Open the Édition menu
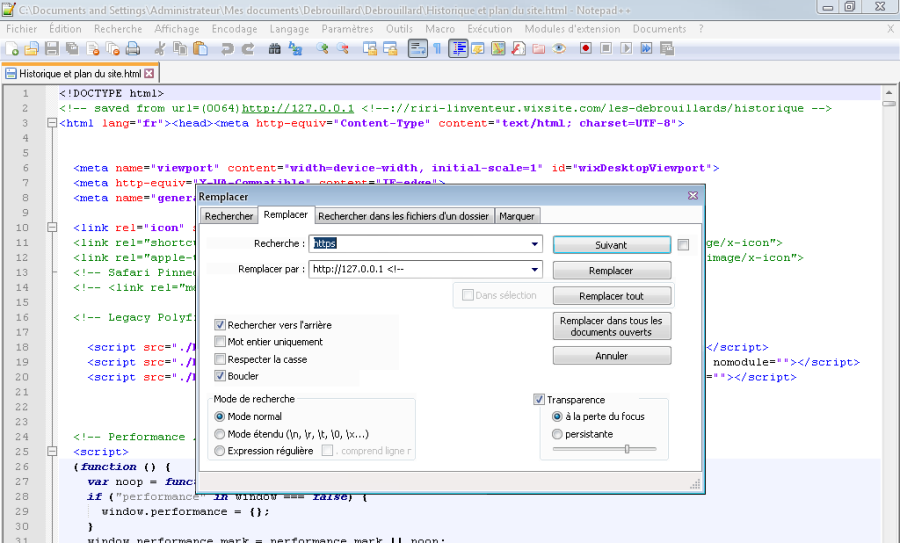This screenshot has height=543, width=900. click(x=65, y=29)
